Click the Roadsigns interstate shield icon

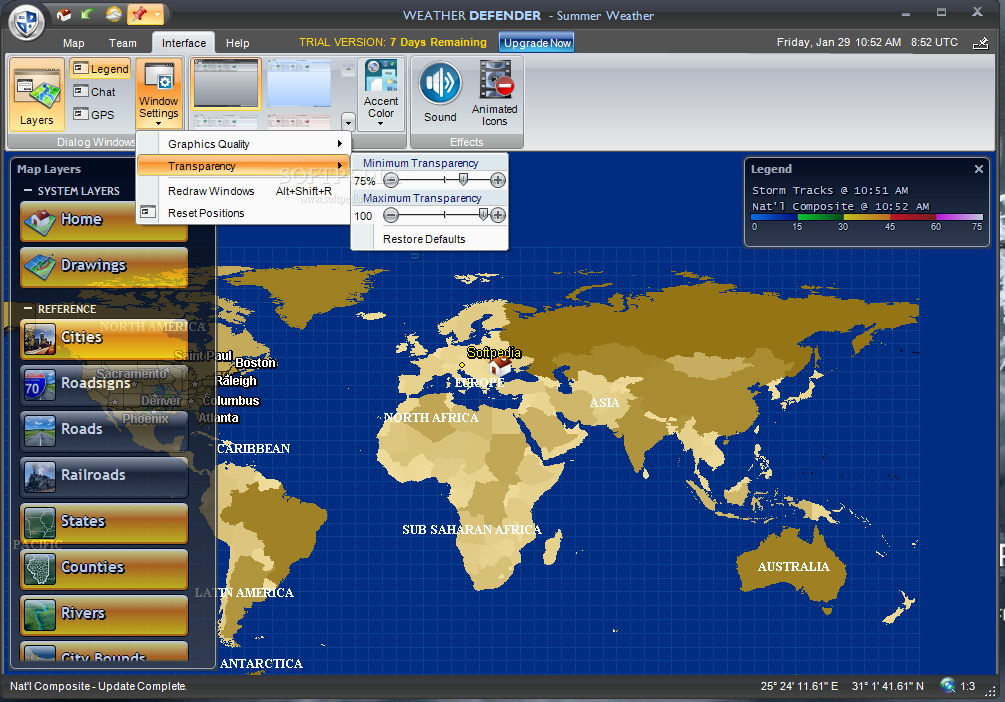tap(40, 385)
